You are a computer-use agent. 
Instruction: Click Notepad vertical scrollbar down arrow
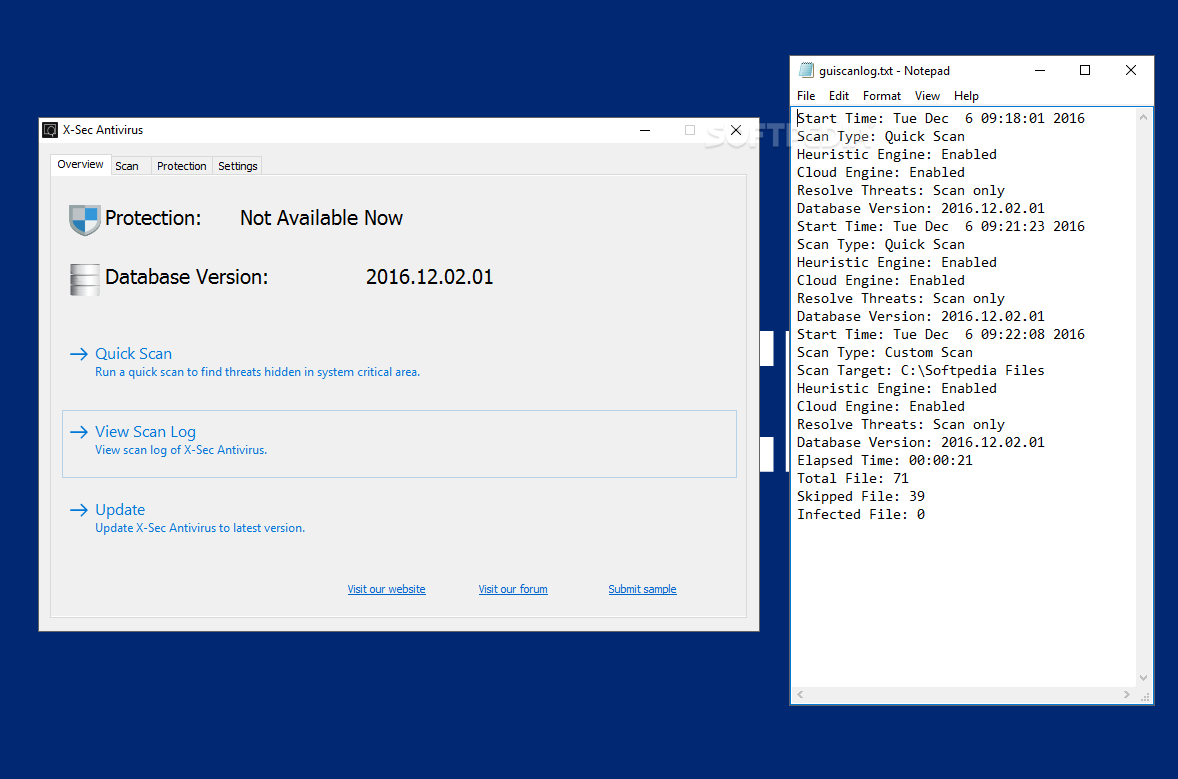tap(1143, 678)
